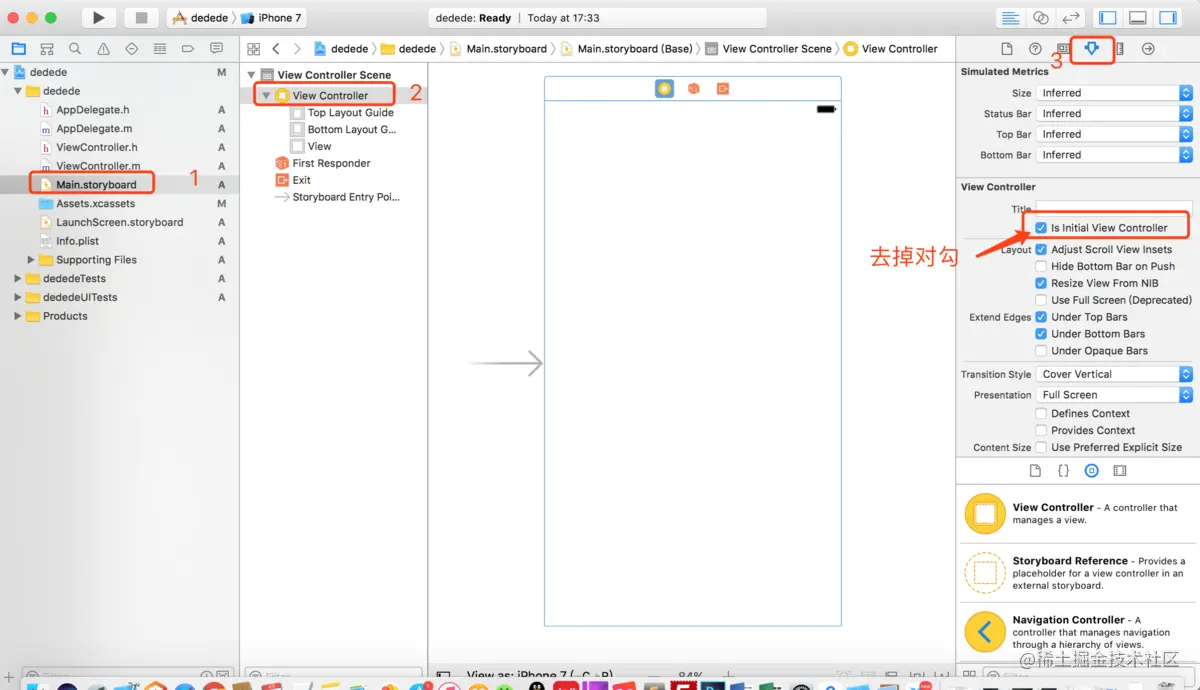Screen dimensions: 1200x690
Task: Open the issue navigator warning triangle
Action: click(103, 48)
